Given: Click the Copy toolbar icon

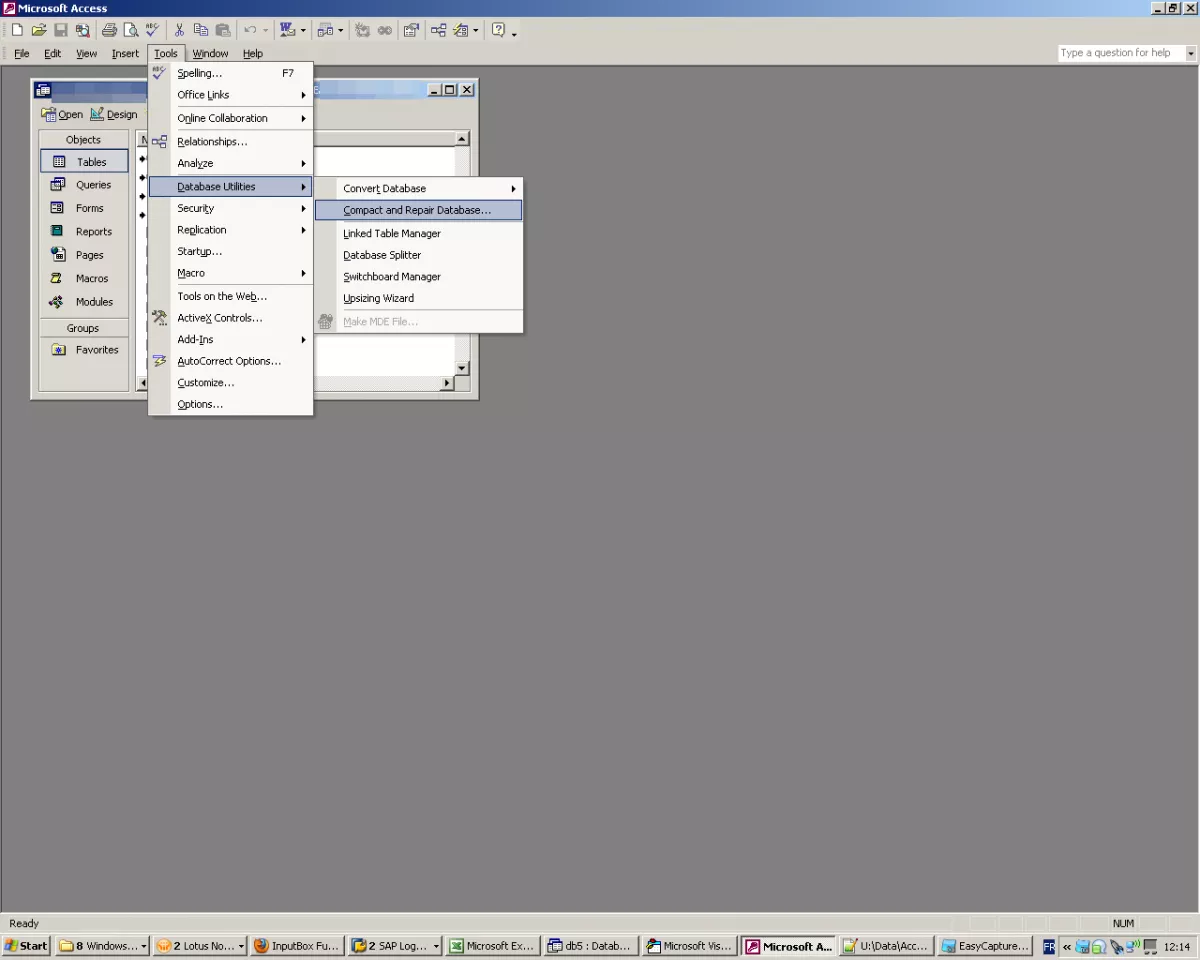Looking at the screenshot, I should [x=201, y=30].
